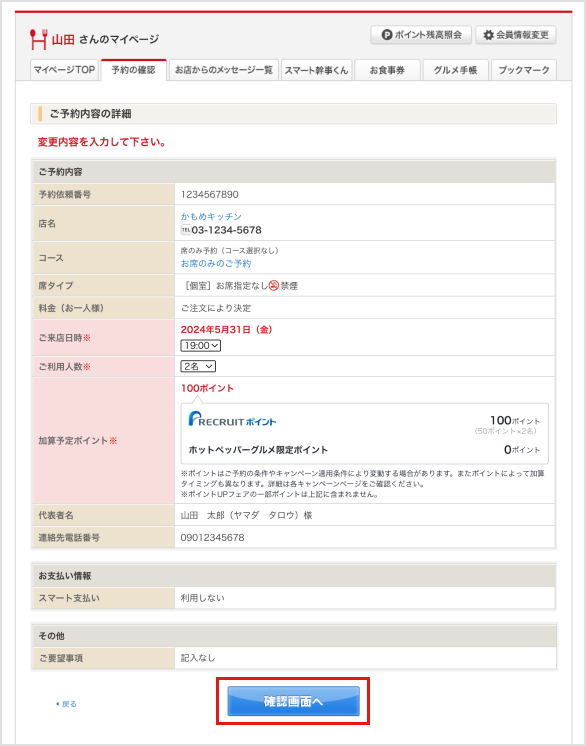Expand the 2名 party size dropdown
Viewport: 586px width, 746px height.
[198, 366]
